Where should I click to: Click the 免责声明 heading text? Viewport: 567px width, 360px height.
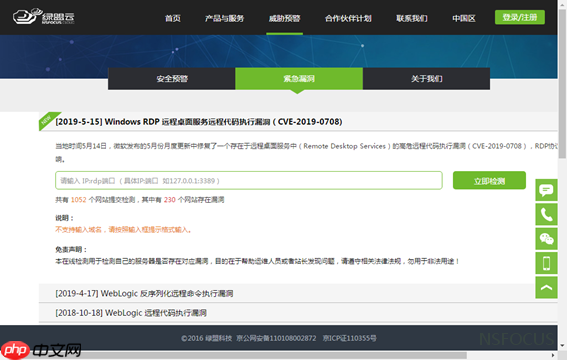click(71, 249)
